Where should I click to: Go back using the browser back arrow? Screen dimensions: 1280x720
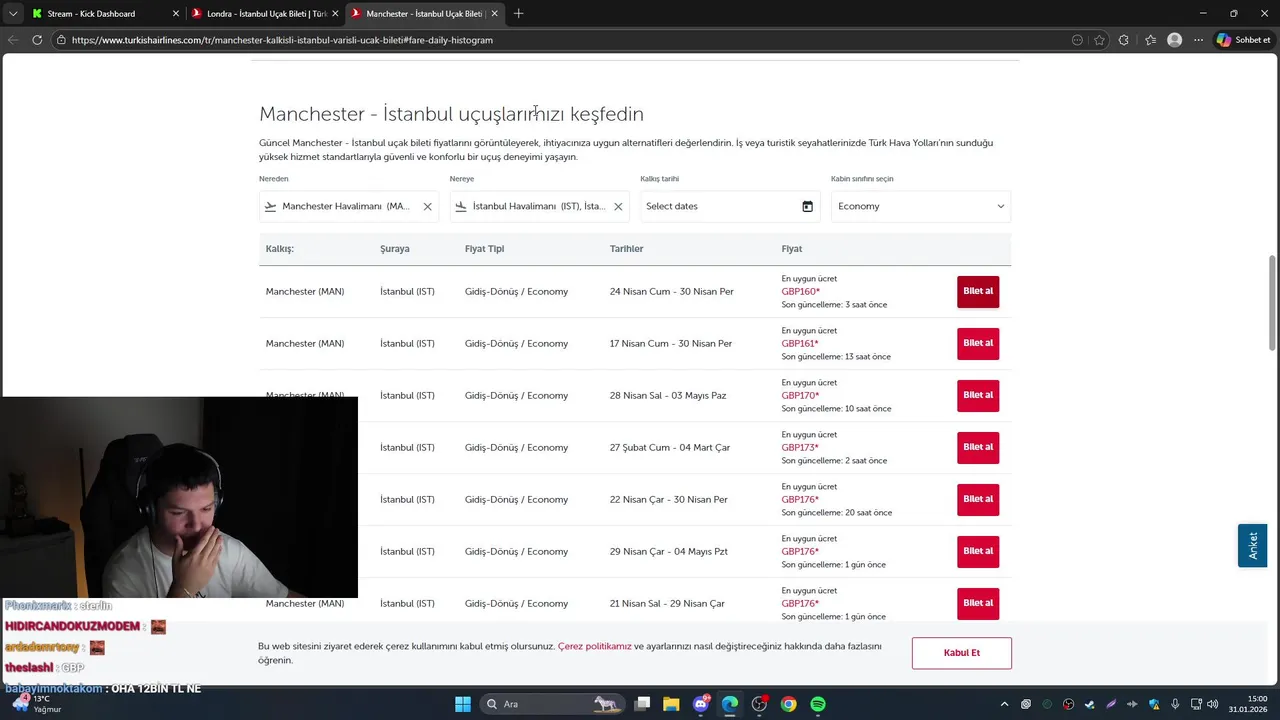(13, 40)
